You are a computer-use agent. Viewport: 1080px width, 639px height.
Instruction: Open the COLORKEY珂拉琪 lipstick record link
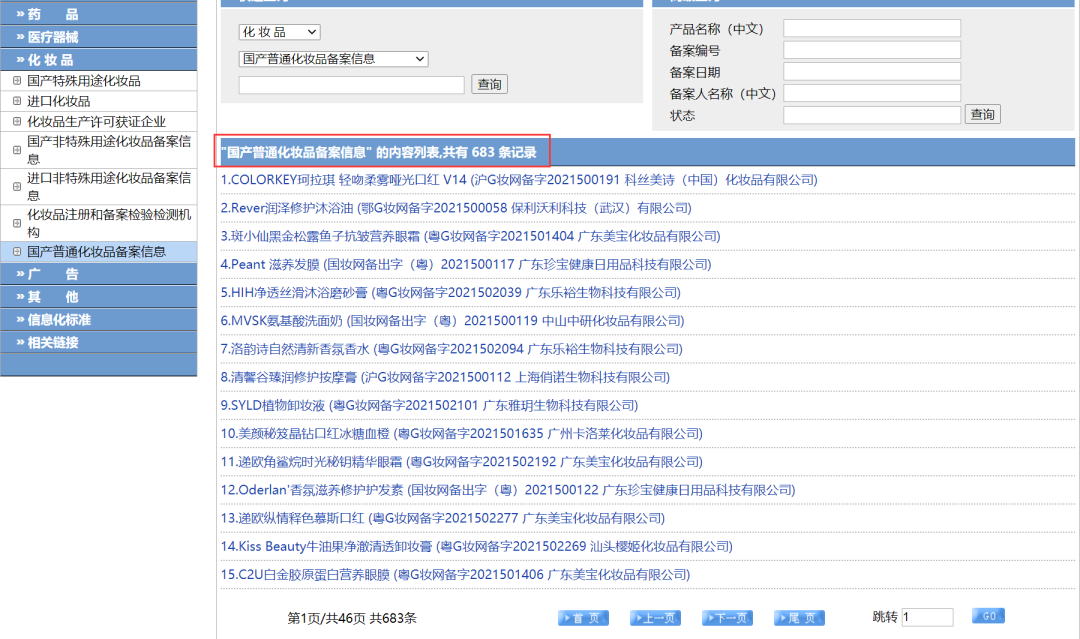pos(519,180)
